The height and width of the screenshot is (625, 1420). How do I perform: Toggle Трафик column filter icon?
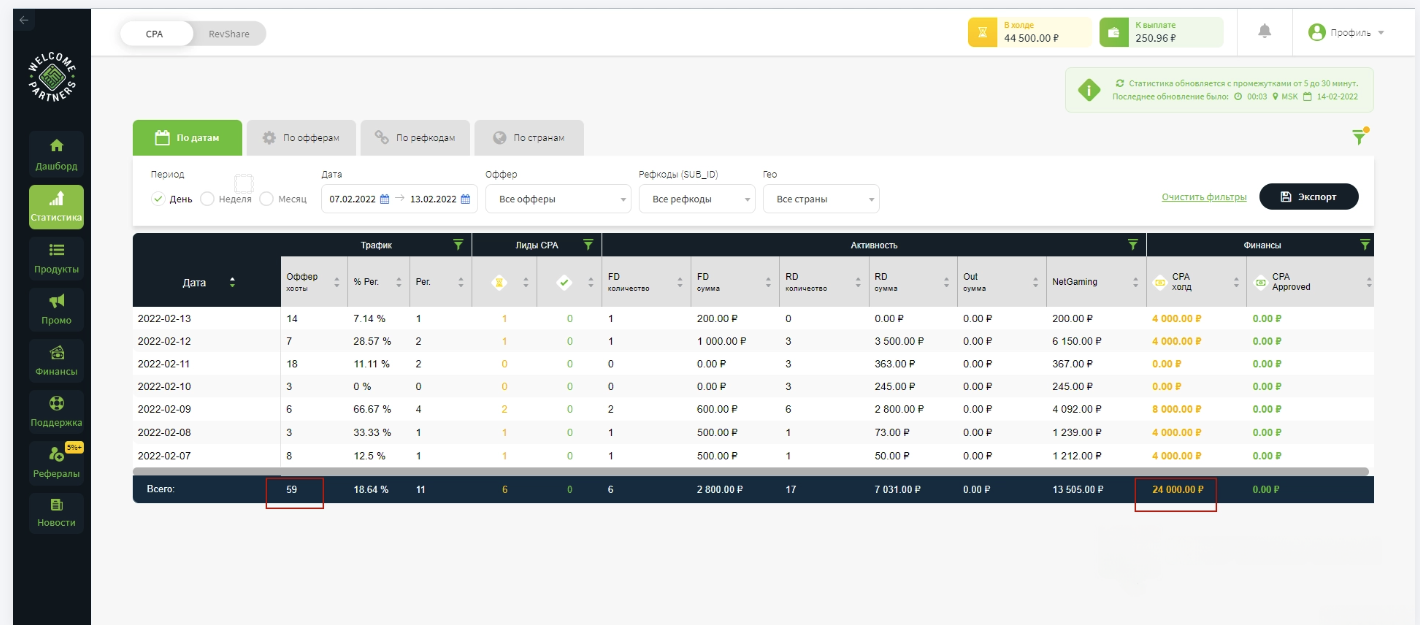point(458,244)
